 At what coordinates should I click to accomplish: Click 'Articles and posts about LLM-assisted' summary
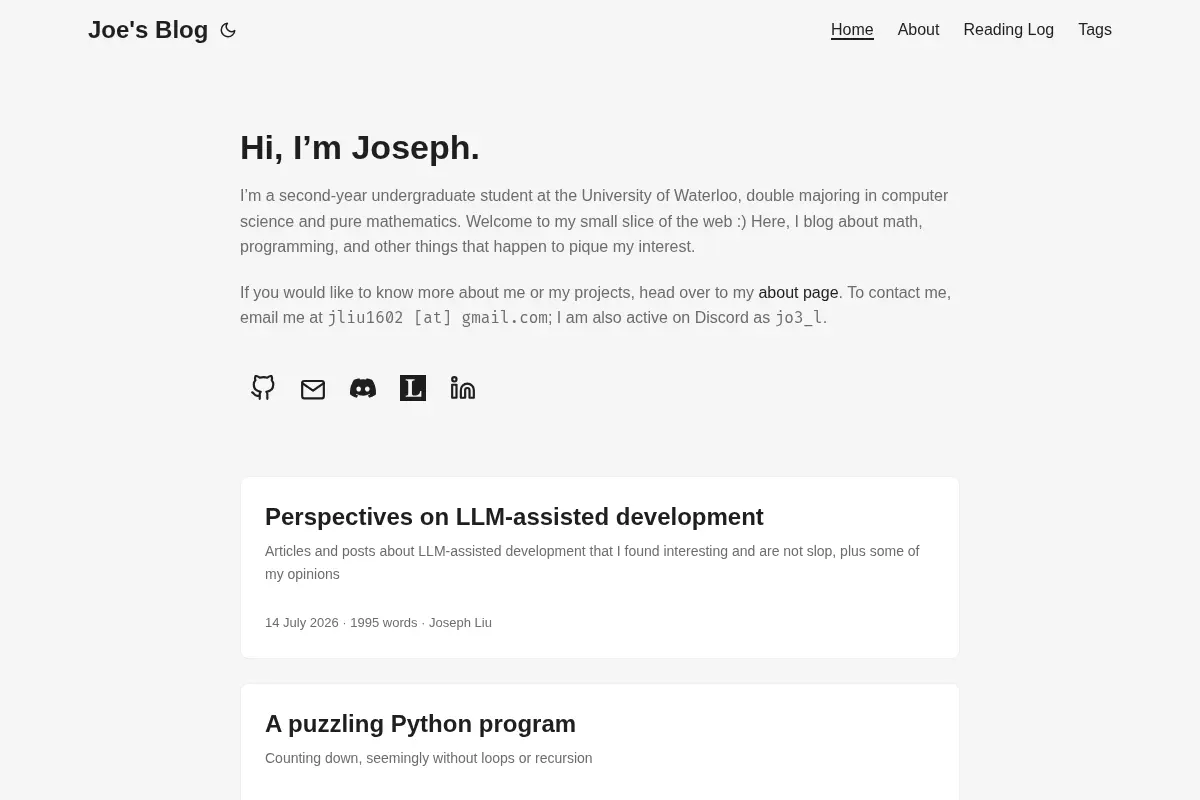[x=592, y=562]
